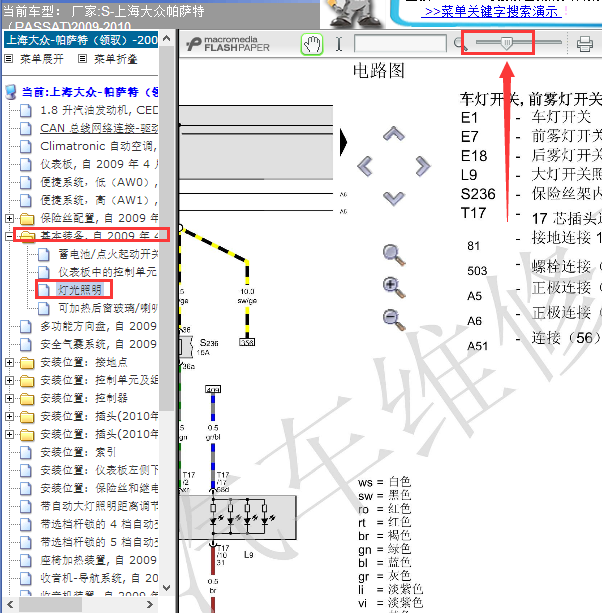Click tree horizontal scrollbar right arrow
This screenshot has height=613, width=602.
[x=150, y=604]
